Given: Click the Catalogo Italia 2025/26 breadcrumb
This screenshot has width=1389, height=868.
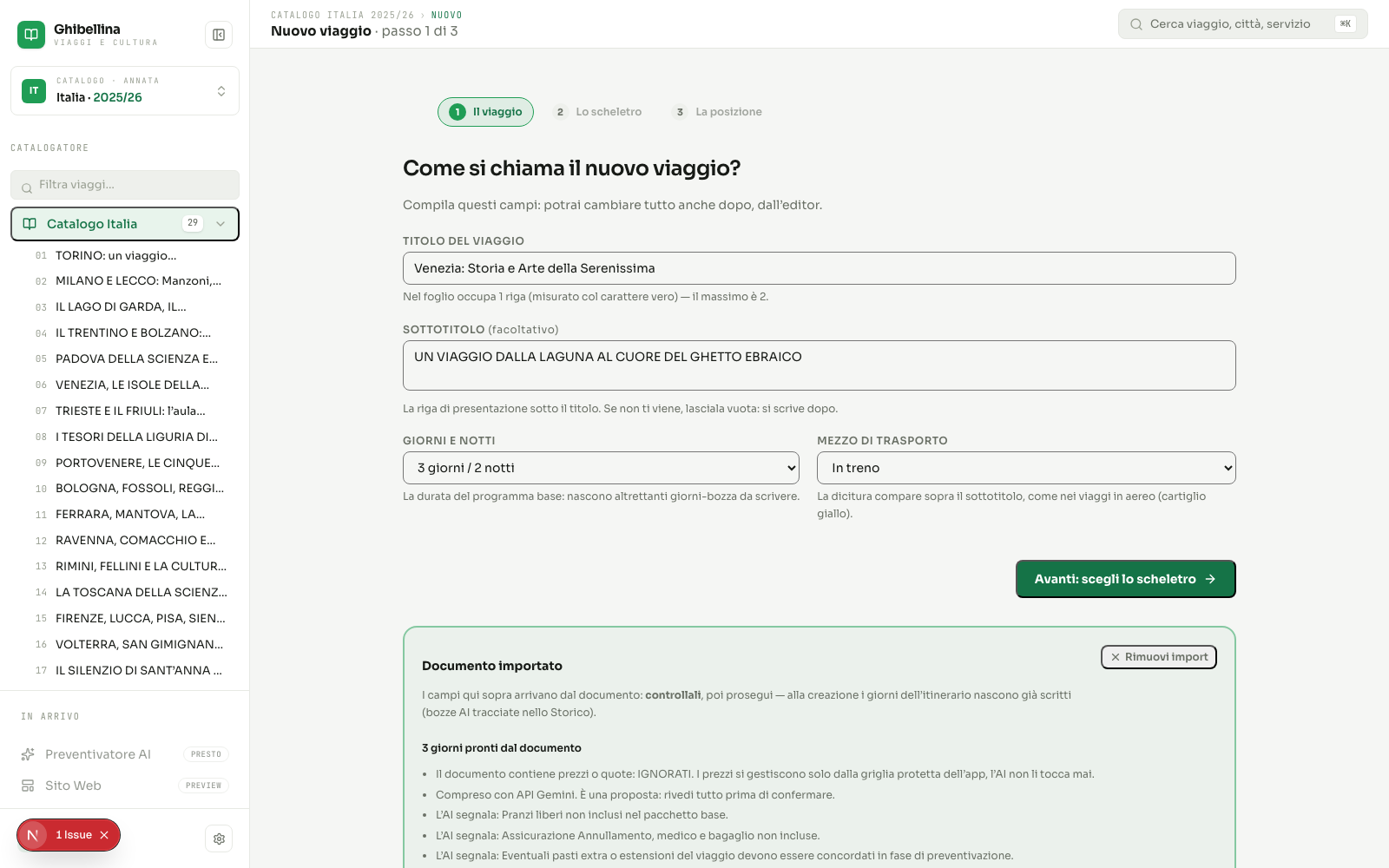Looking at the screenshot, I should tap(343, 15).
